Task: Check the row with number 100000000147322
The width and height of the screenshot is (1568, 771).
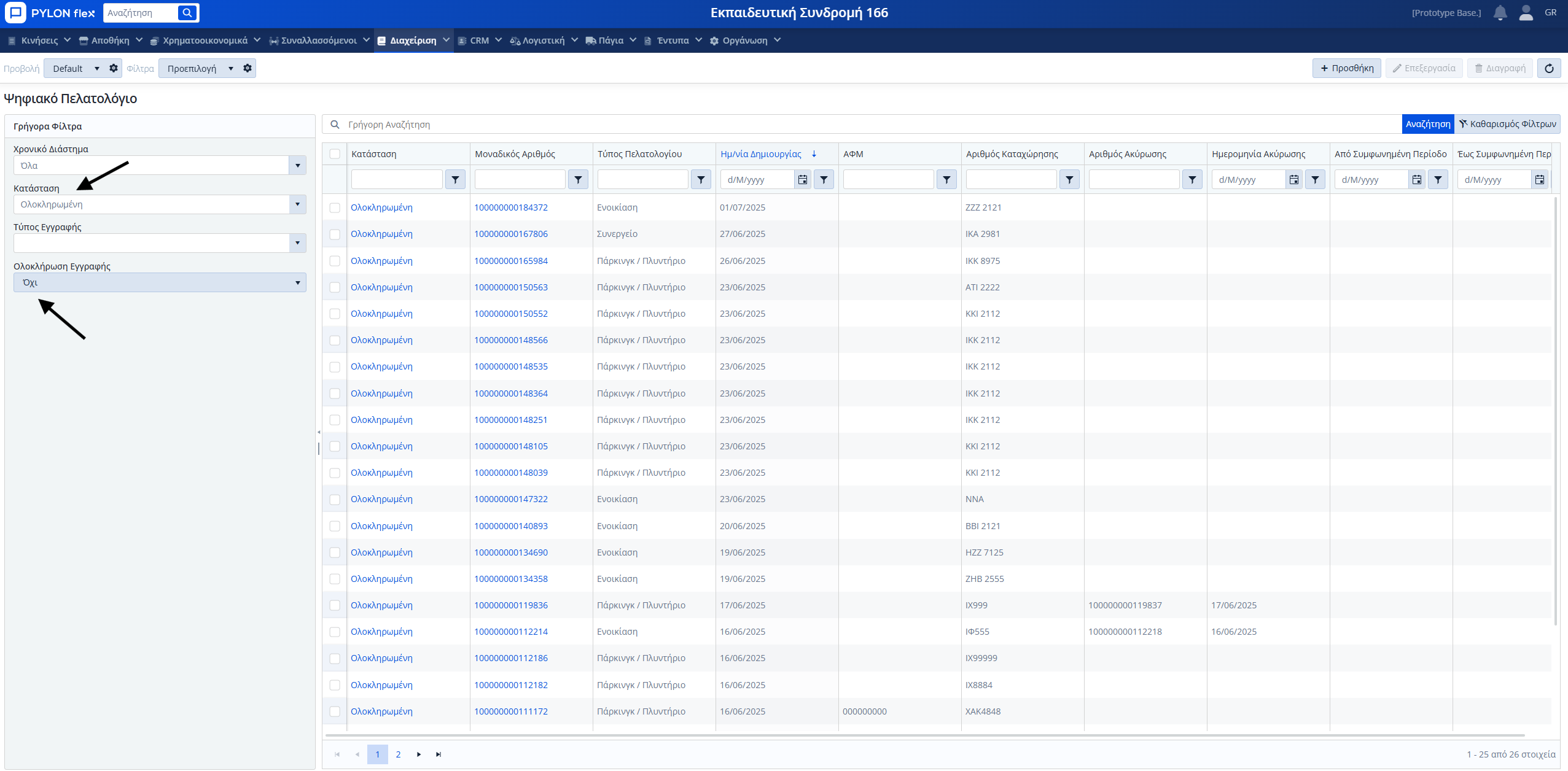Action: point(335,499)
